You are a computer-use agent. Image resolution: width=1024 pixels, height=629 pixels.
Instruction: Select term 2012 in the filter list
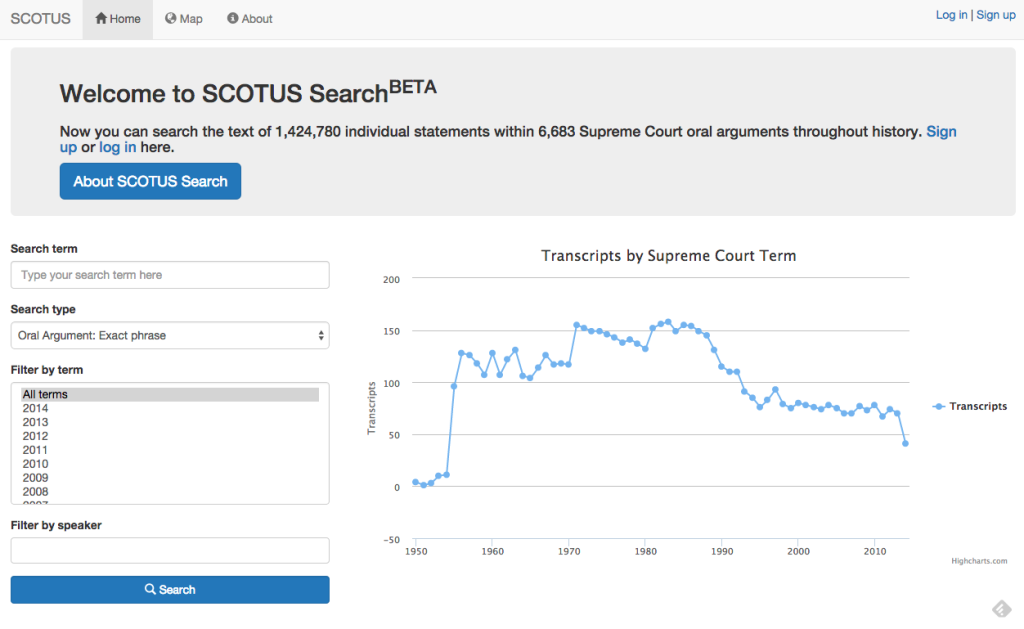pyautogui.click(x=170, y=436)
